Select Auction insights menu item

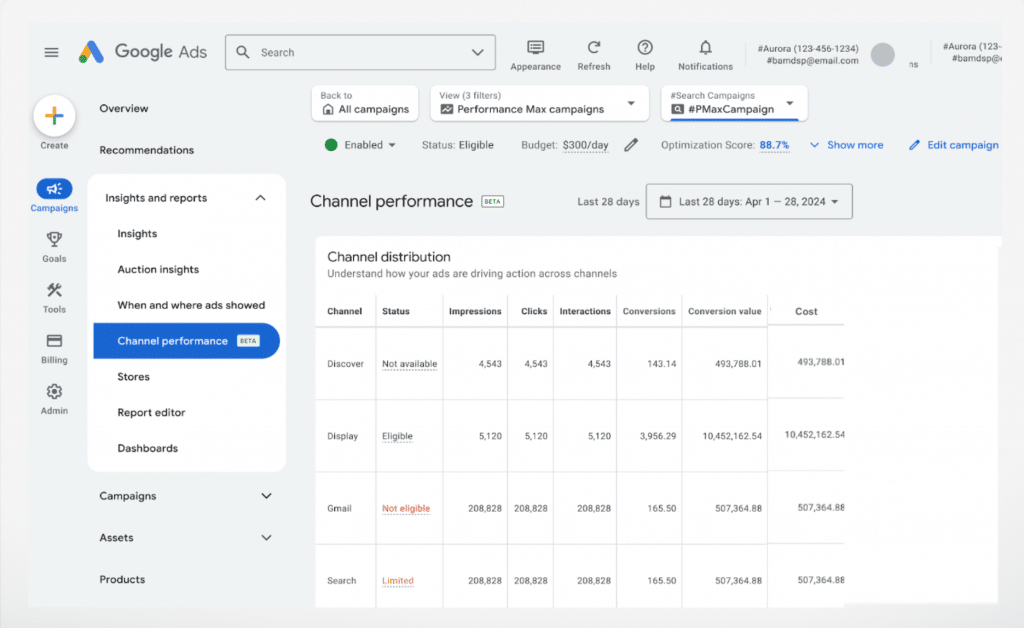tap(158, 270)
